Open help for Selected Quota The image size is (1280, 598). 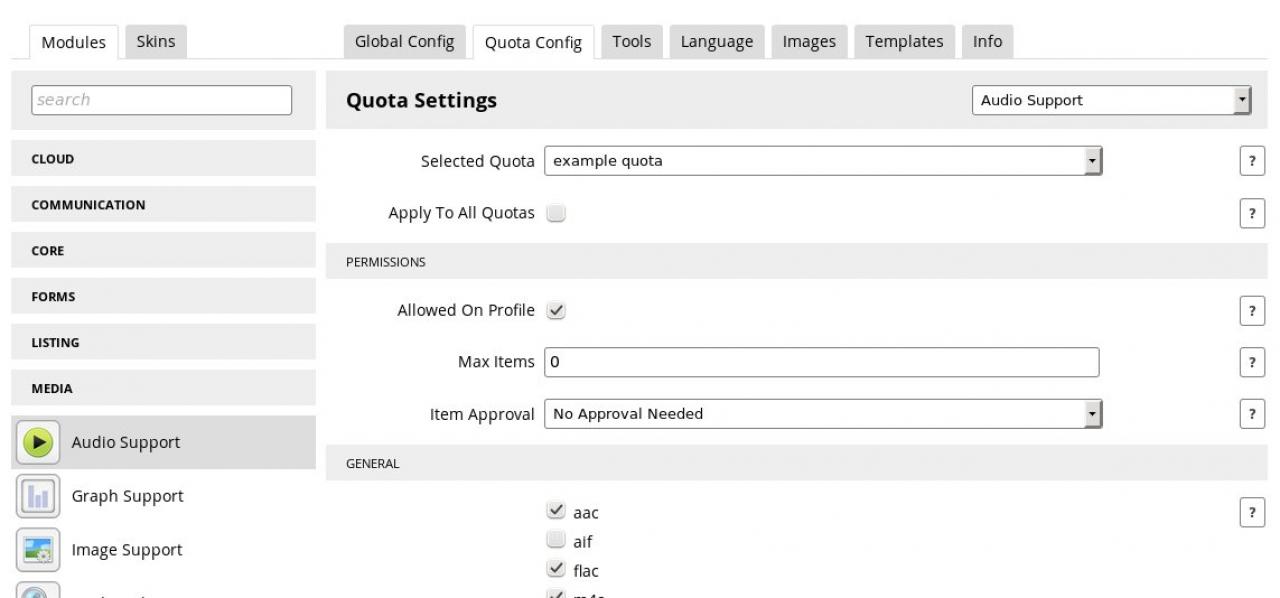coord(1251,161)
